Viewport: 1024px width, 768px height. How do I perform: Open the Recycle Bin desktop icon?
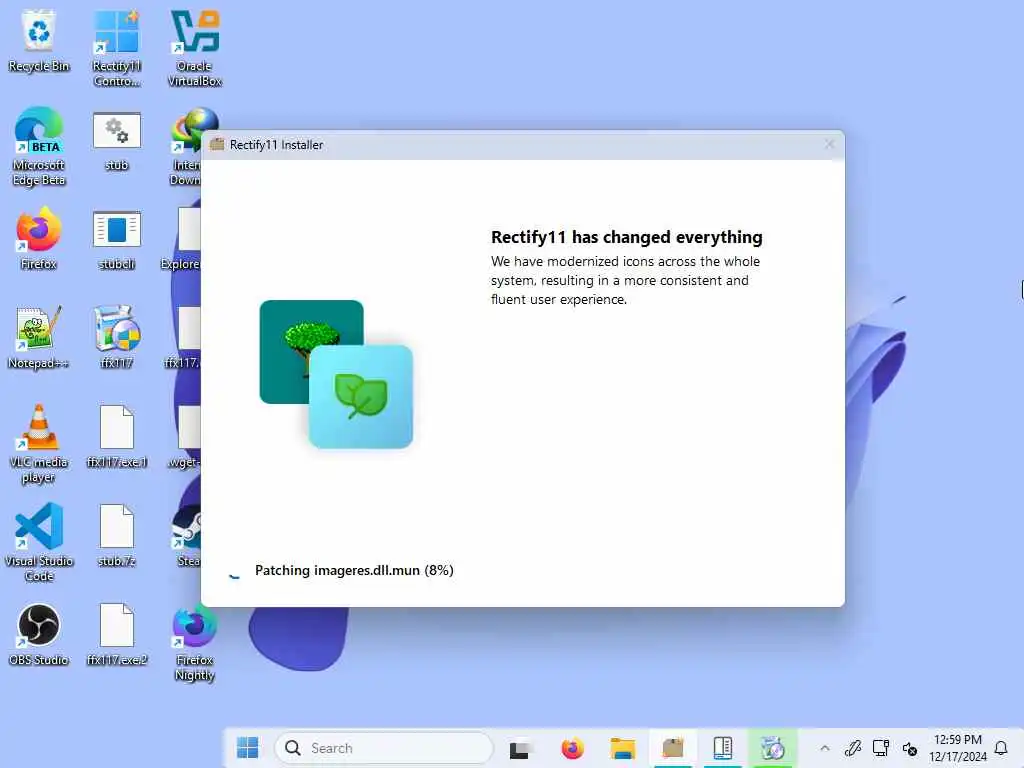tap(39, 40)
